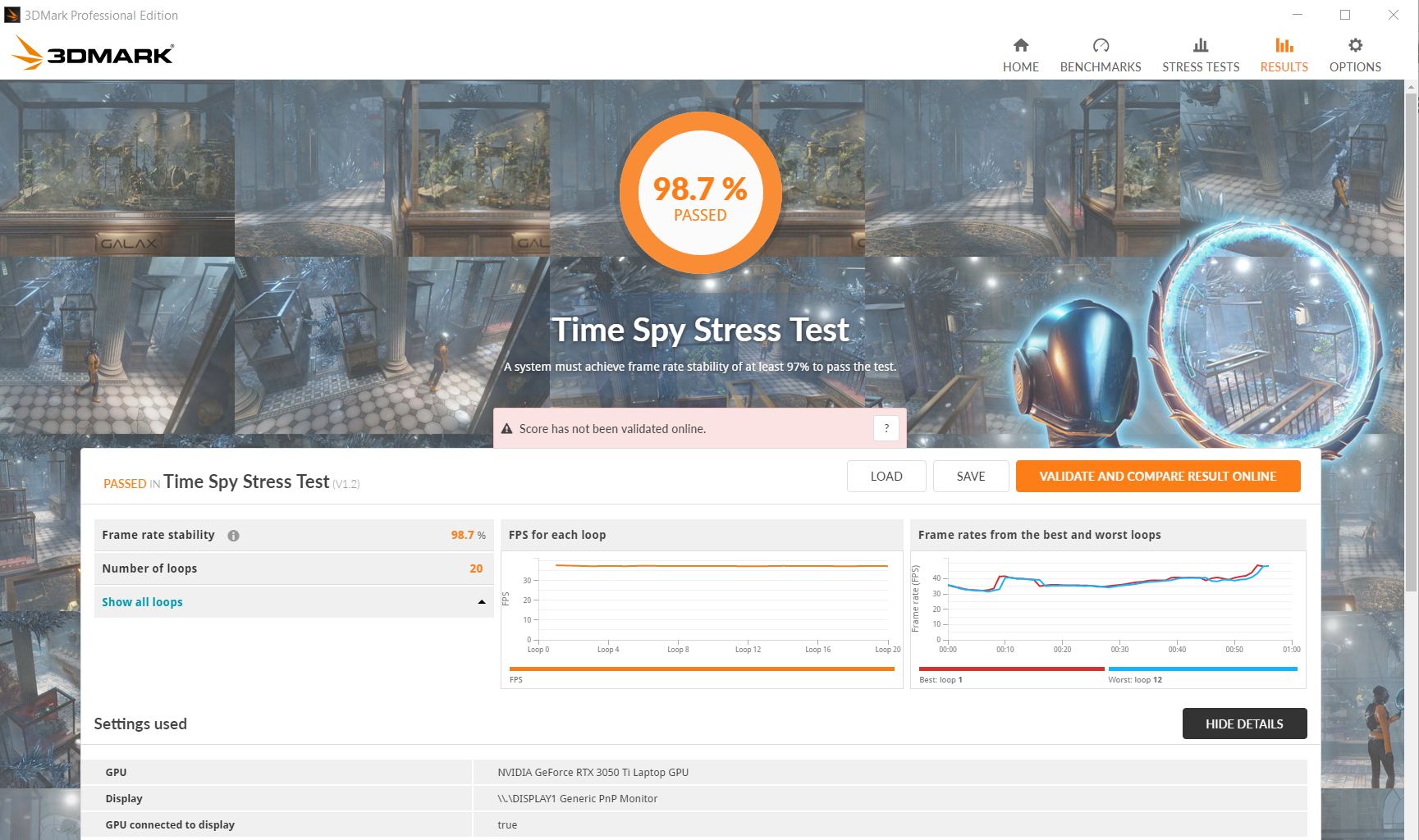Screen dimensions: 1419x840
Task: Maximize the 3DMark window
Action: pos(1345,15)
